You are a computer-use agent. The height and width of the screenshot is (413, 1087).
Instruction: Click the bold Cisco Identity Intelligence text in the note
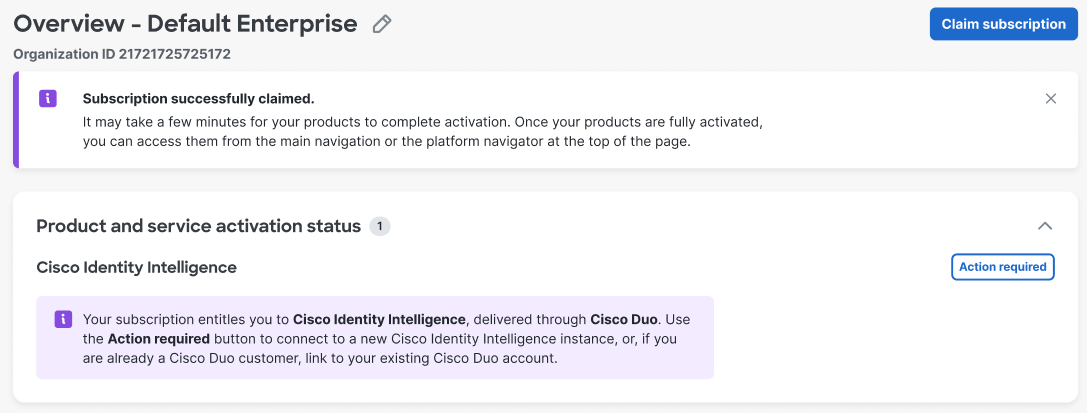(x=379, y=319)
